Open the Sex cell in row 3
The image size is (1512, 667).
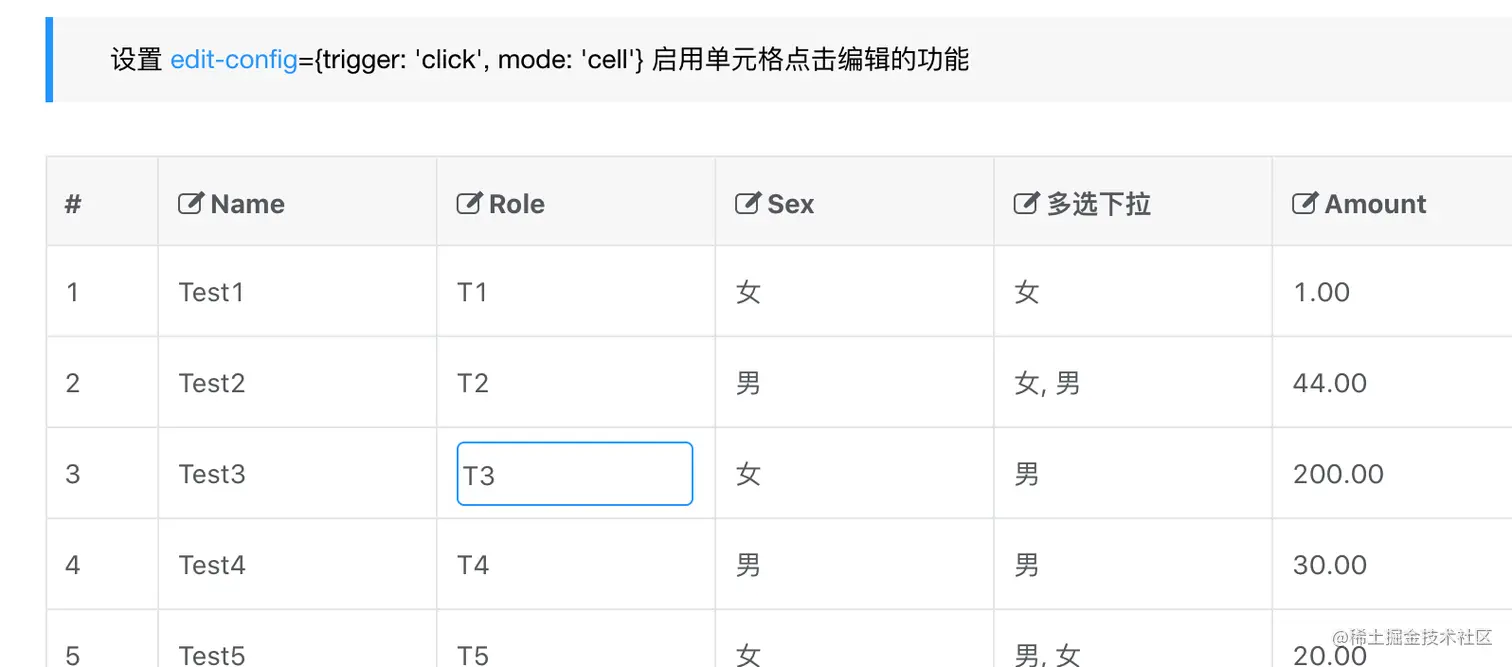748,474
